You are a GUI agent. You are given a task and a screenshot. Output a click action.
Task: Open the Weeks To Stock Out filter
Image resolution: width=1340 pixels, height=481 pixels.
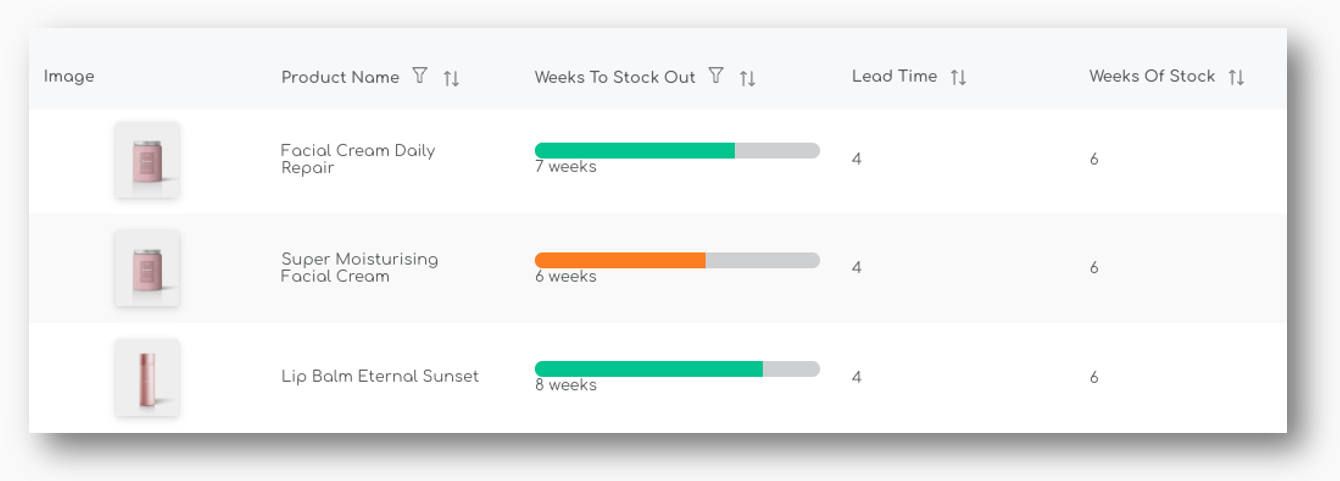pos(716,76)
